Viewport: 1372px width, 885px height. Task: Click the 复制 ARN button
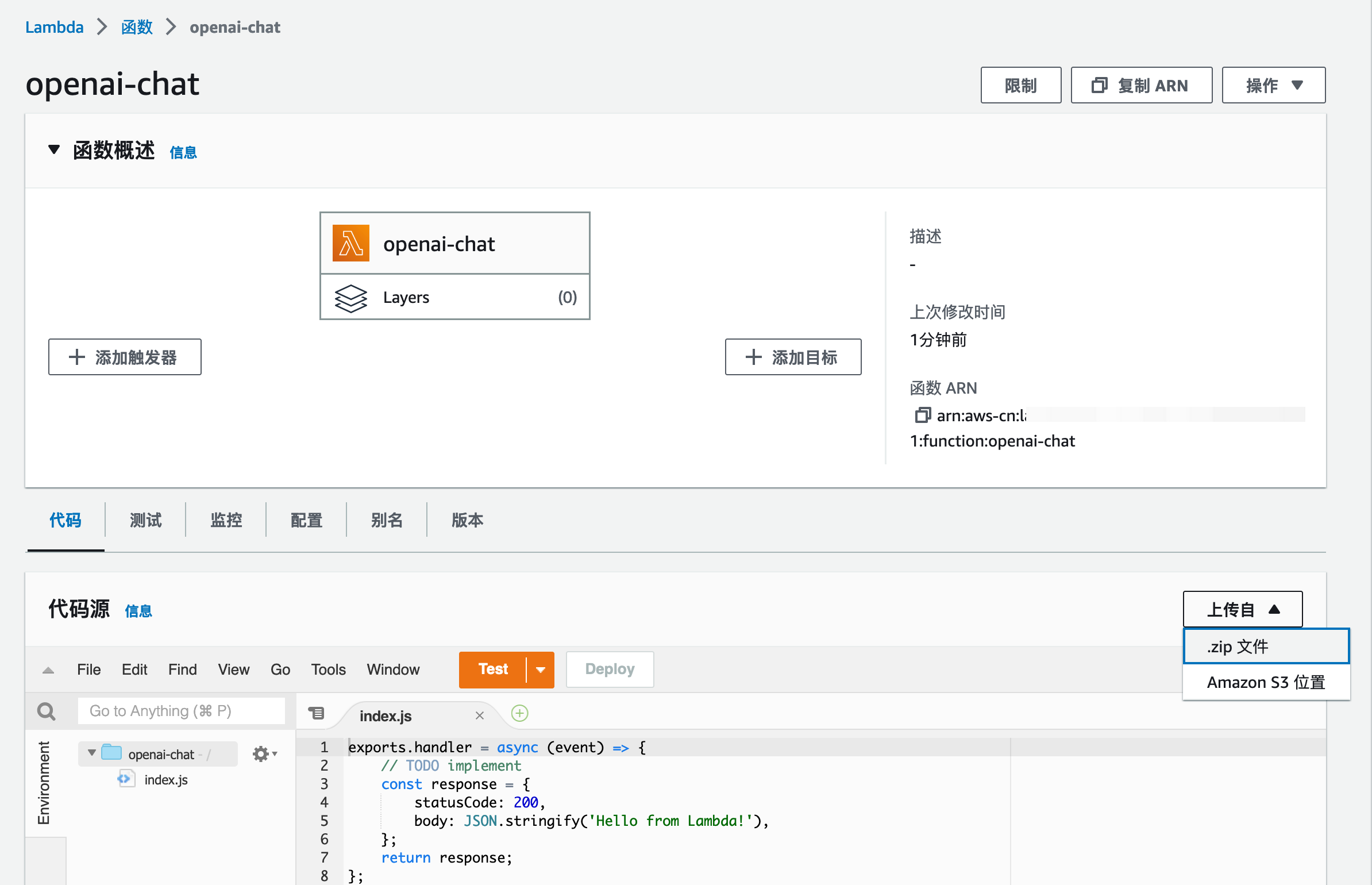tap(1141, 85)
